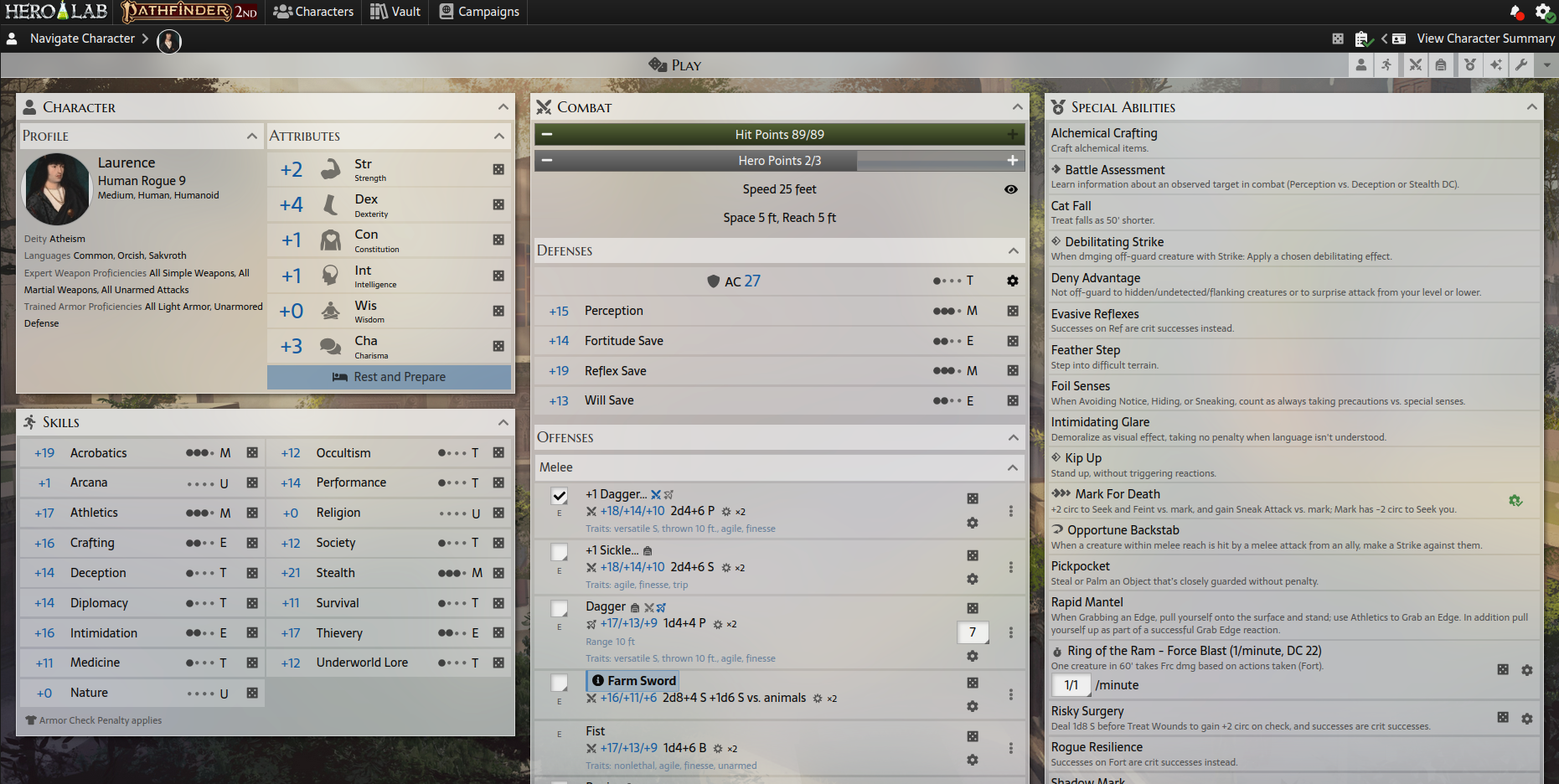Roll the Stealth skill dice
1559x784 pixels.
coord(499,573)
